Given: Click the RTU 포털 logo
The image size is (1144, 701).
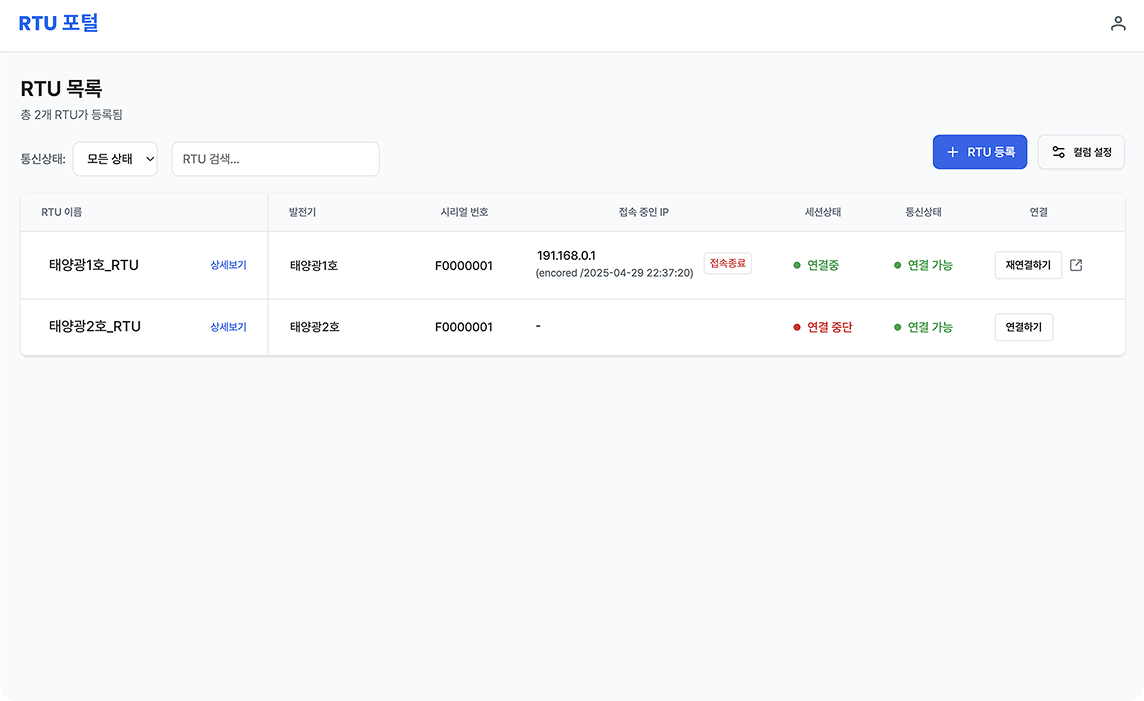Looking at the screenshot, I should tap(58, 23).
